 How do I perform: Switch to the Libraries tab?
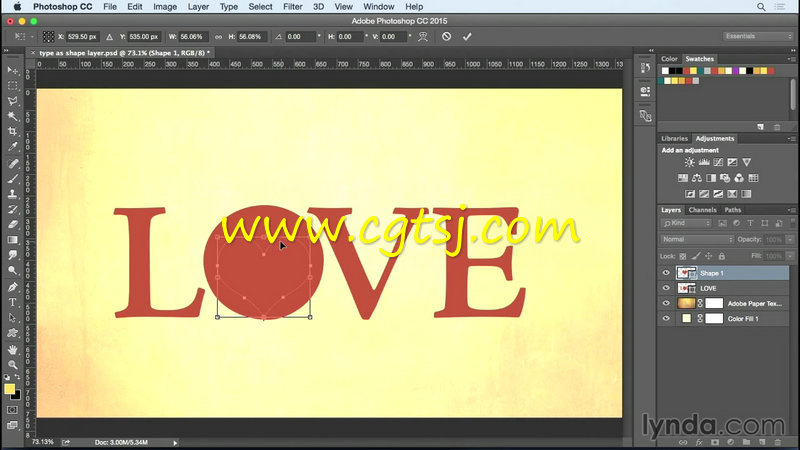click(674, 138)
